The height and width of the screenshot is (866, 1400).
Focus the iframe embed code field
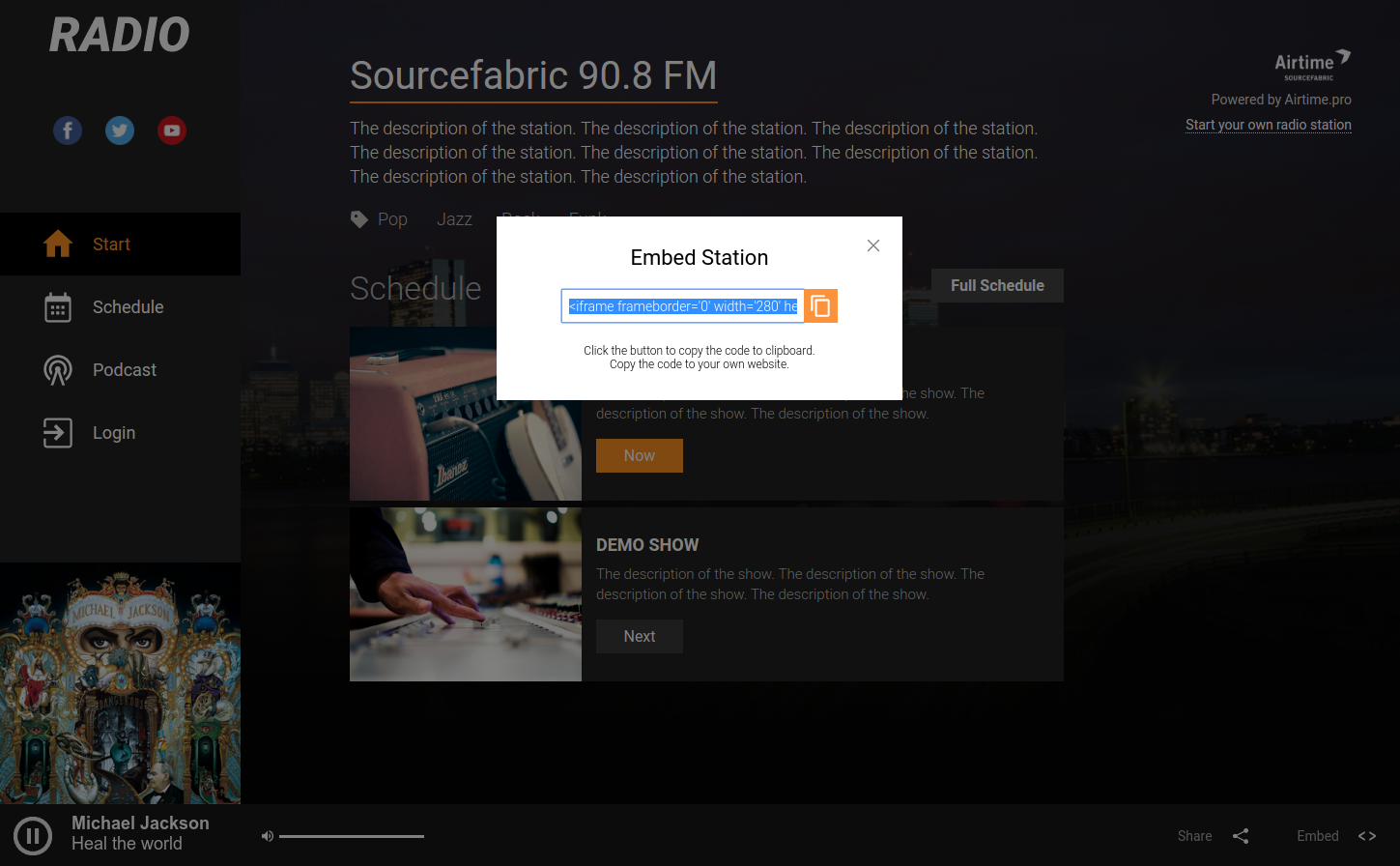[x=682, y=306]
